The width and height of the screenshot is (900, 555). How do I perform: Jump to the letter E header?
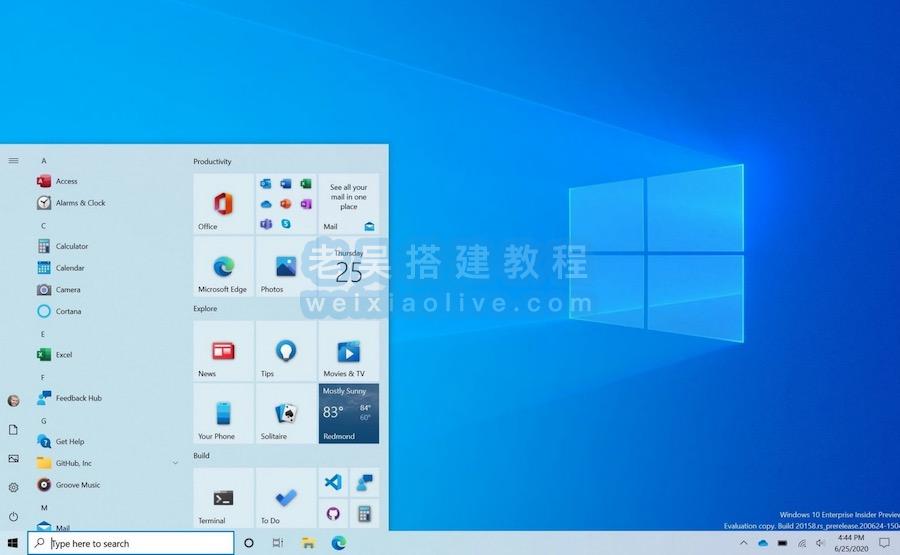click(43, 334)
